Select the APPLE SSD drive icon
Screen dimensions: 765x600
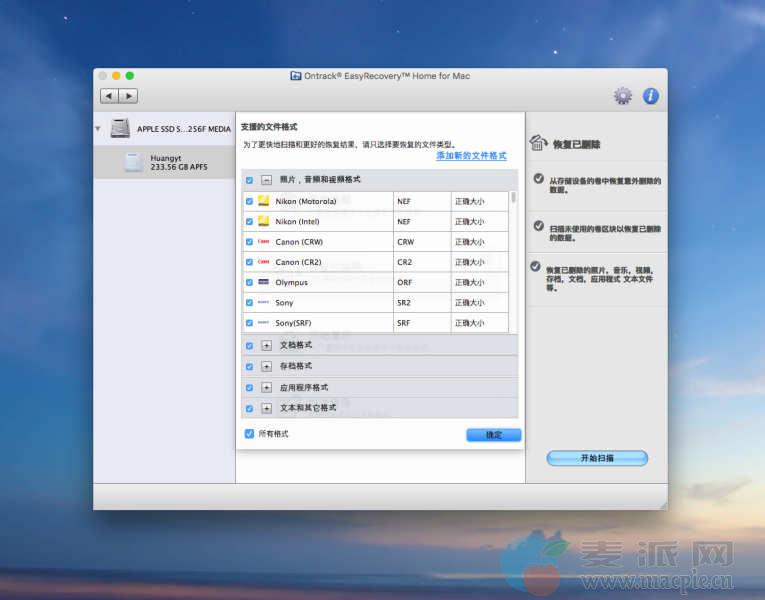(120, 129)
